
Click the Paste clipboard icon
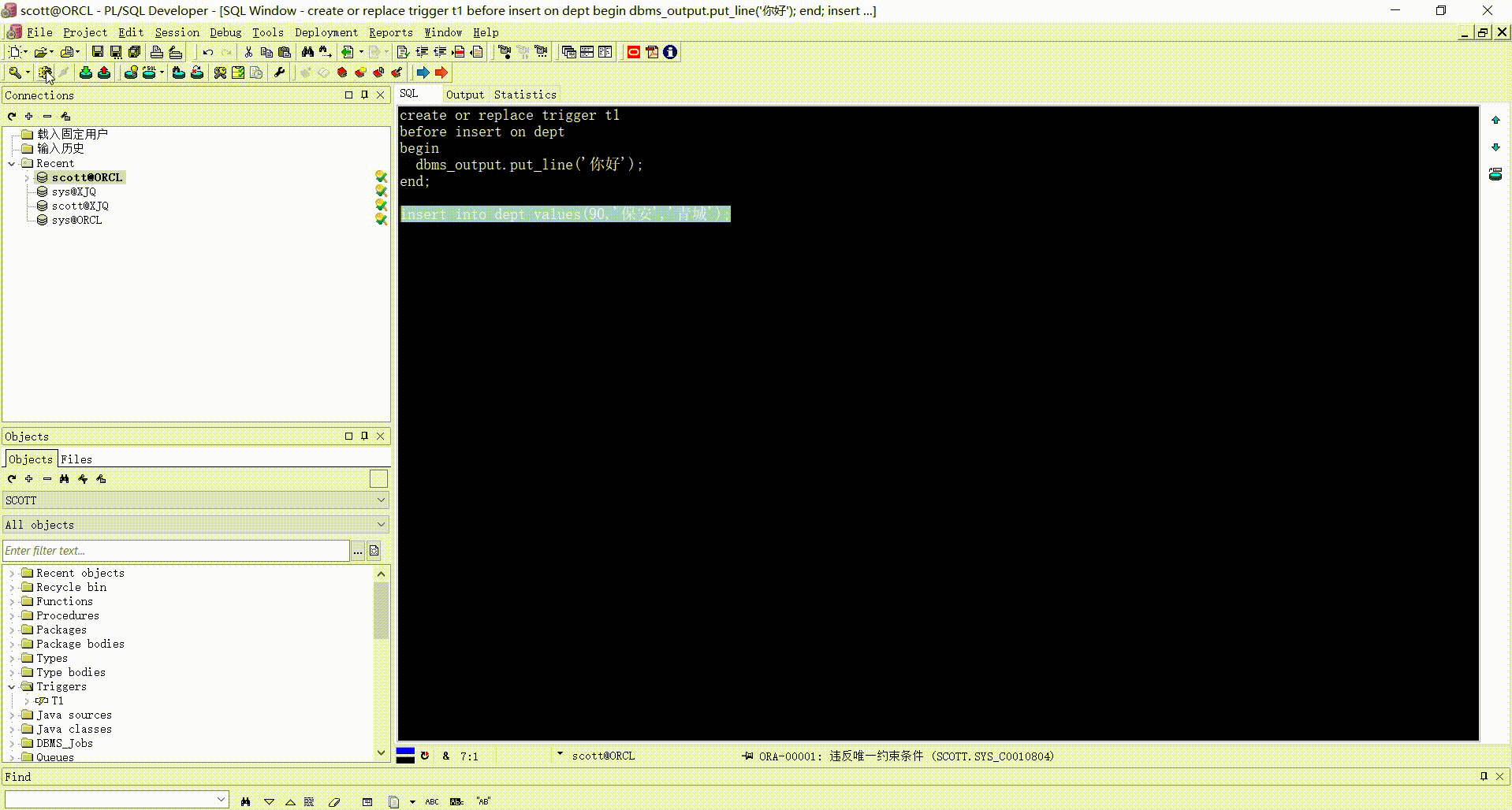point(285,52)
